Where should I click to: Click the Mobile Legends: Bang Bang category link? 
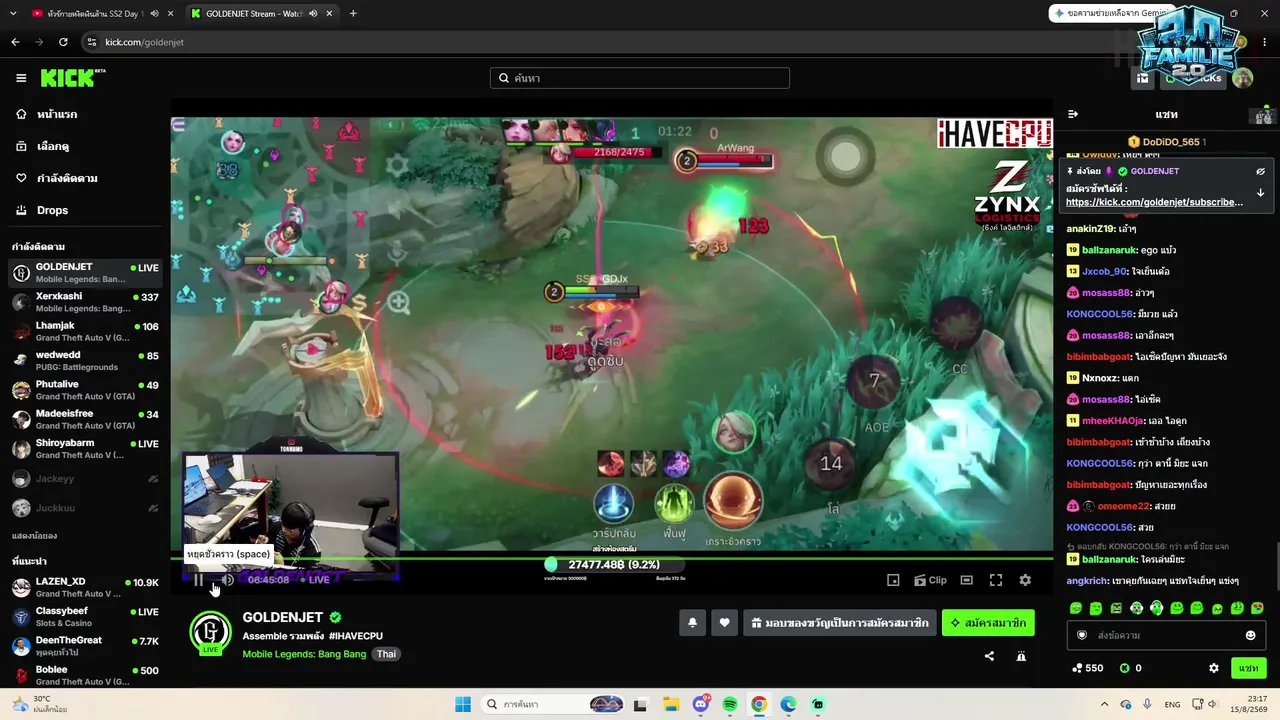(x=304, y=654)
